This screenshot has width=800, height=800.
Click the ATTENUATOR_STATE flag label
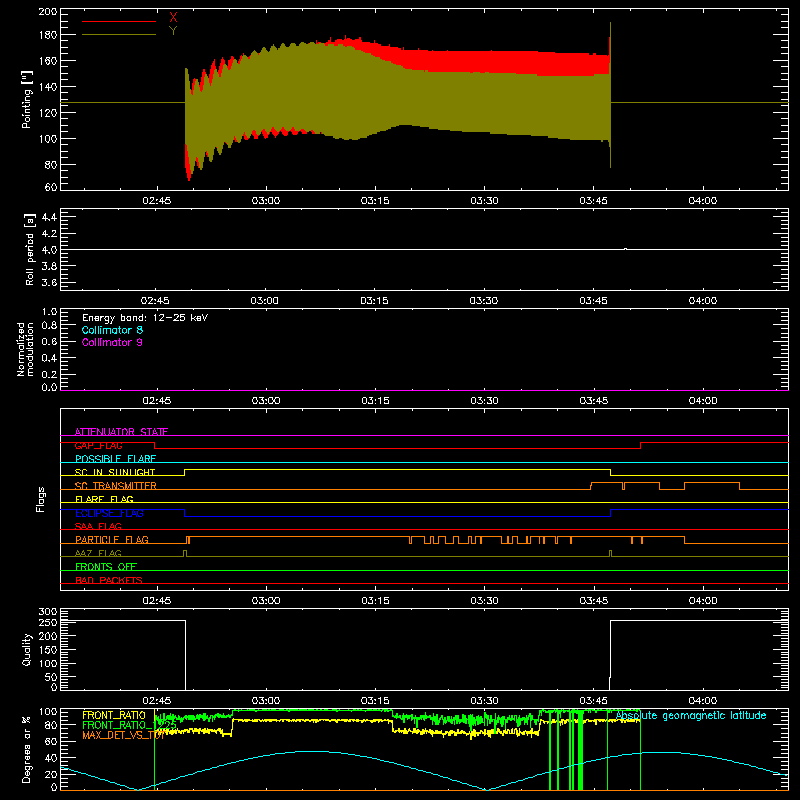[121, 432]
